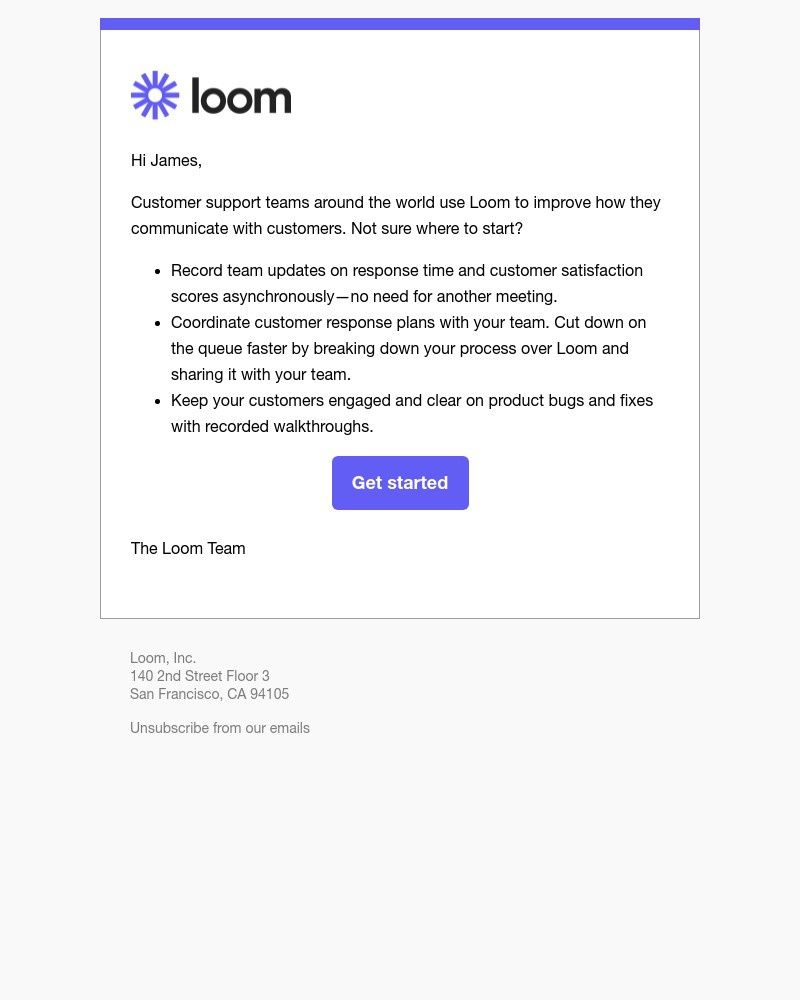Select the bullet about coordinating customer response plans

point(408,348)
